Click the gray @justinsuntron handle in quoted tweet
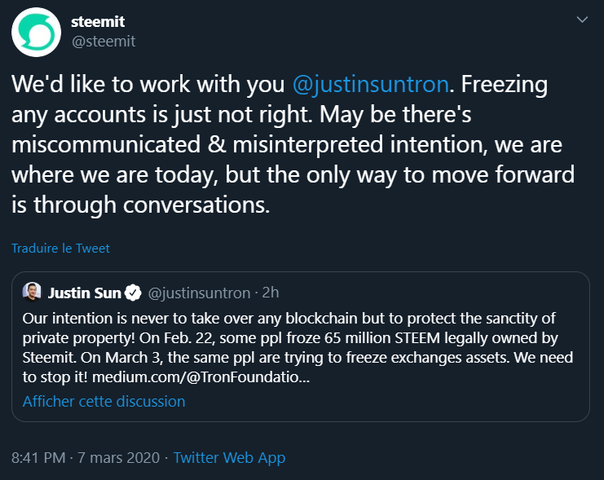This screenshot has width=604, height=480. coord(200,293)
